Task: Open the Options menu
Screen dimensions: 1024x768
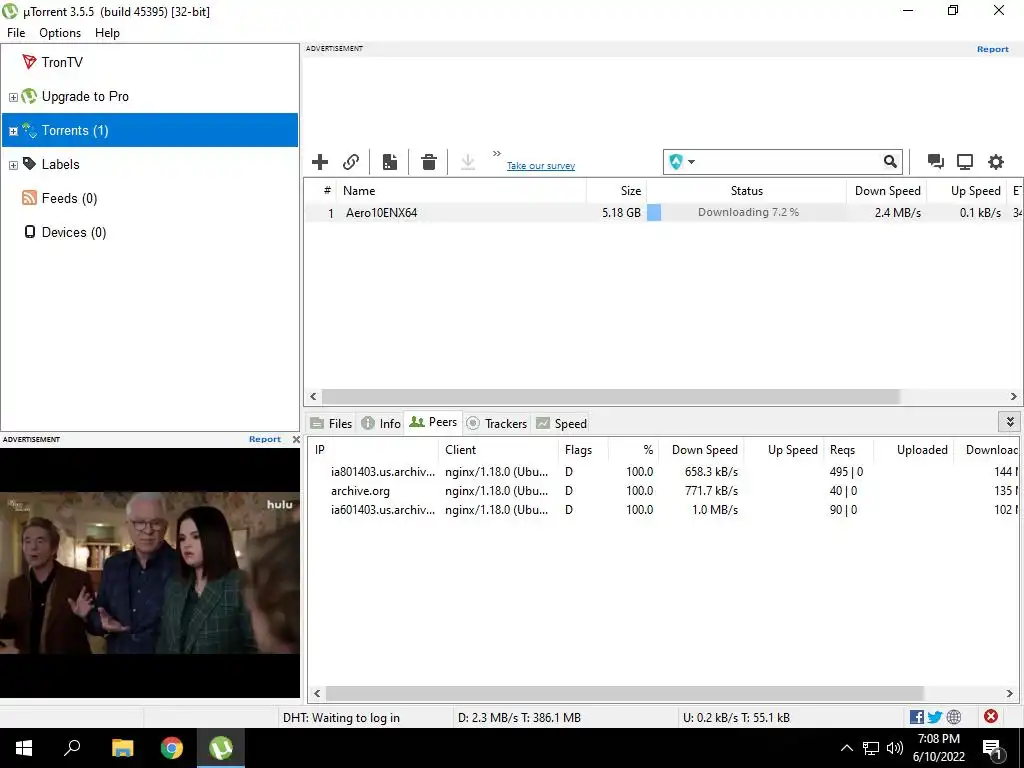Action: pyautogui.click(x=60, y=33)
